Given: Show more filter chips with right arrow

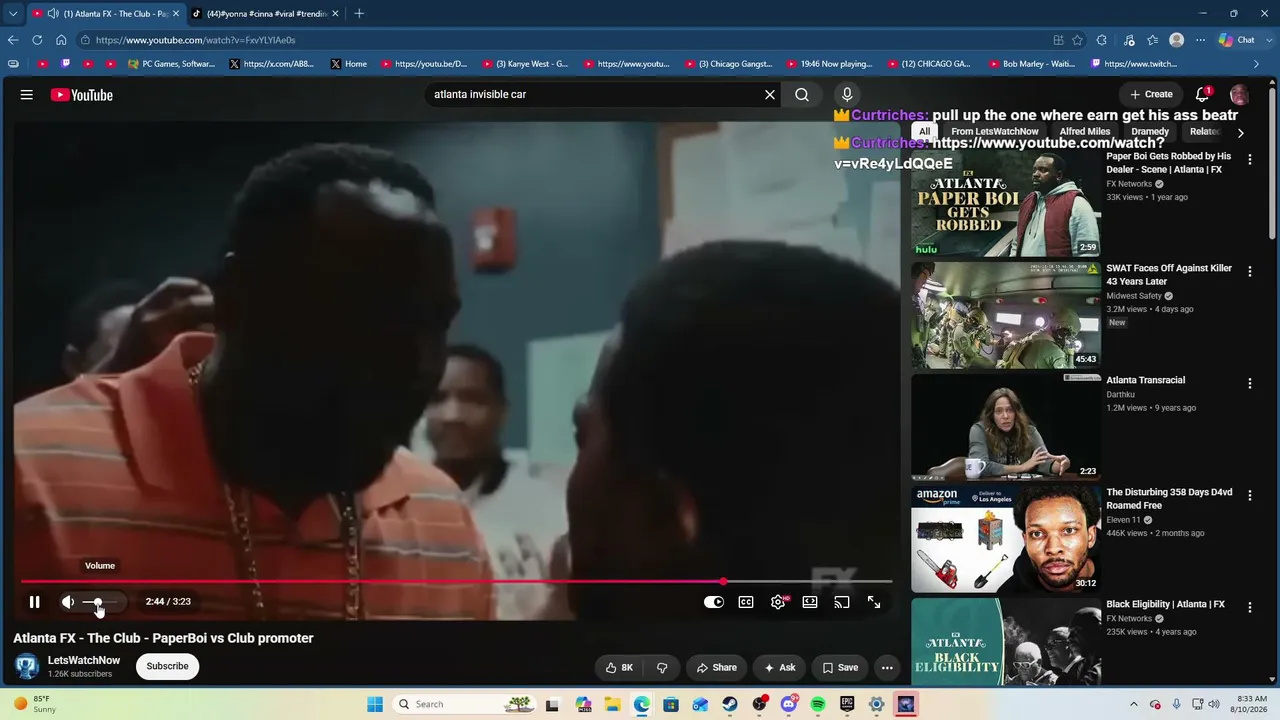Looking at the screenshot, I should (1240, 133).
